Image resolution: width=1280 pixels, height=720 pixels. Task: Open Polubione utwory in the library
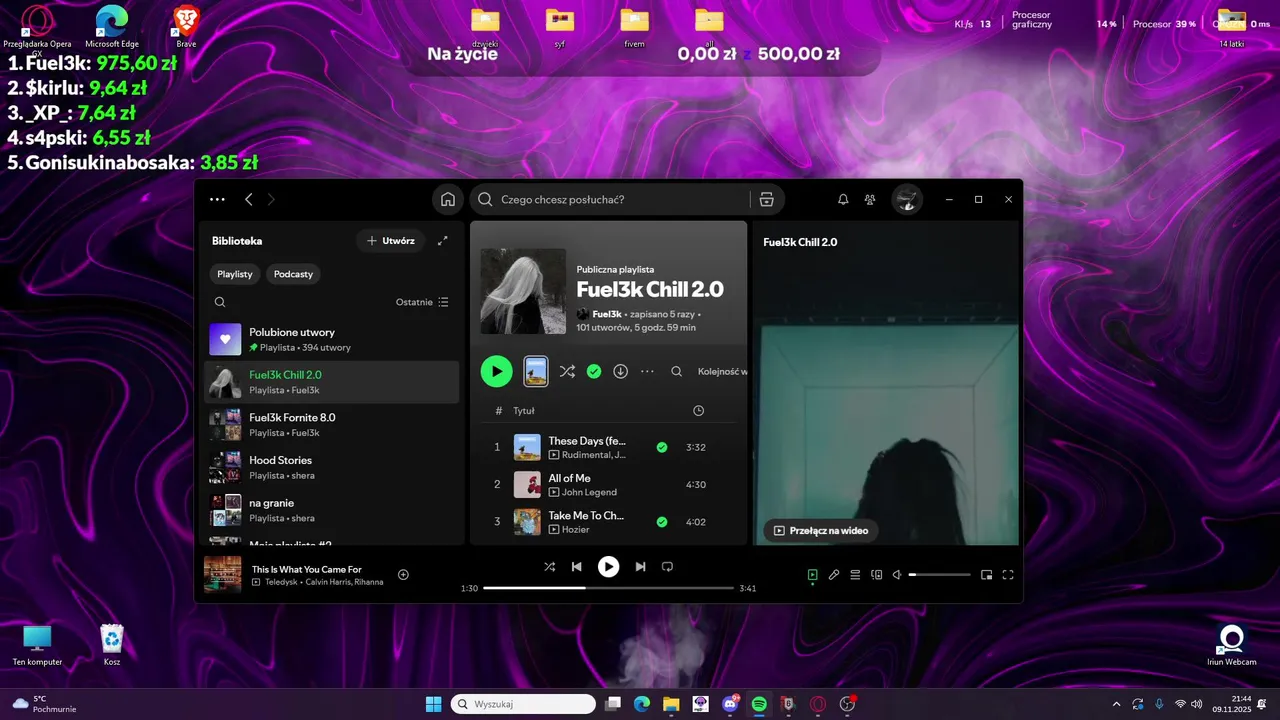tap(332, 339)
